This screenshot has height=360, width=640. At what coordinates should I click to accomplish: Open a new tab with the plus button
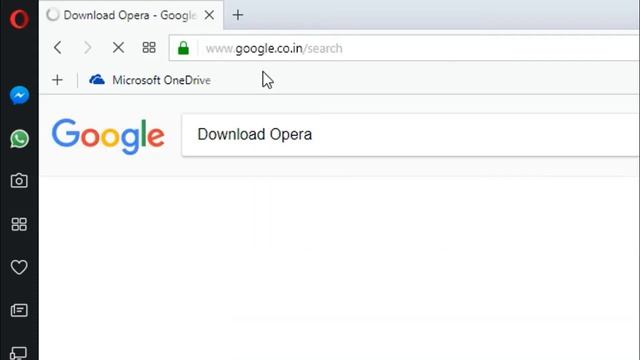coord(238,15)
